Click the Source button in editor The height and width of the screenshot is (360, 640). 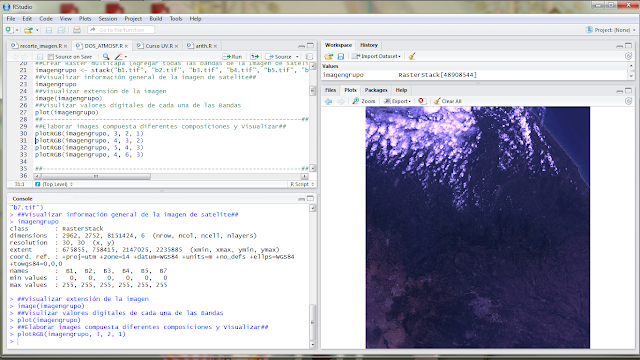tap(279, 57)
